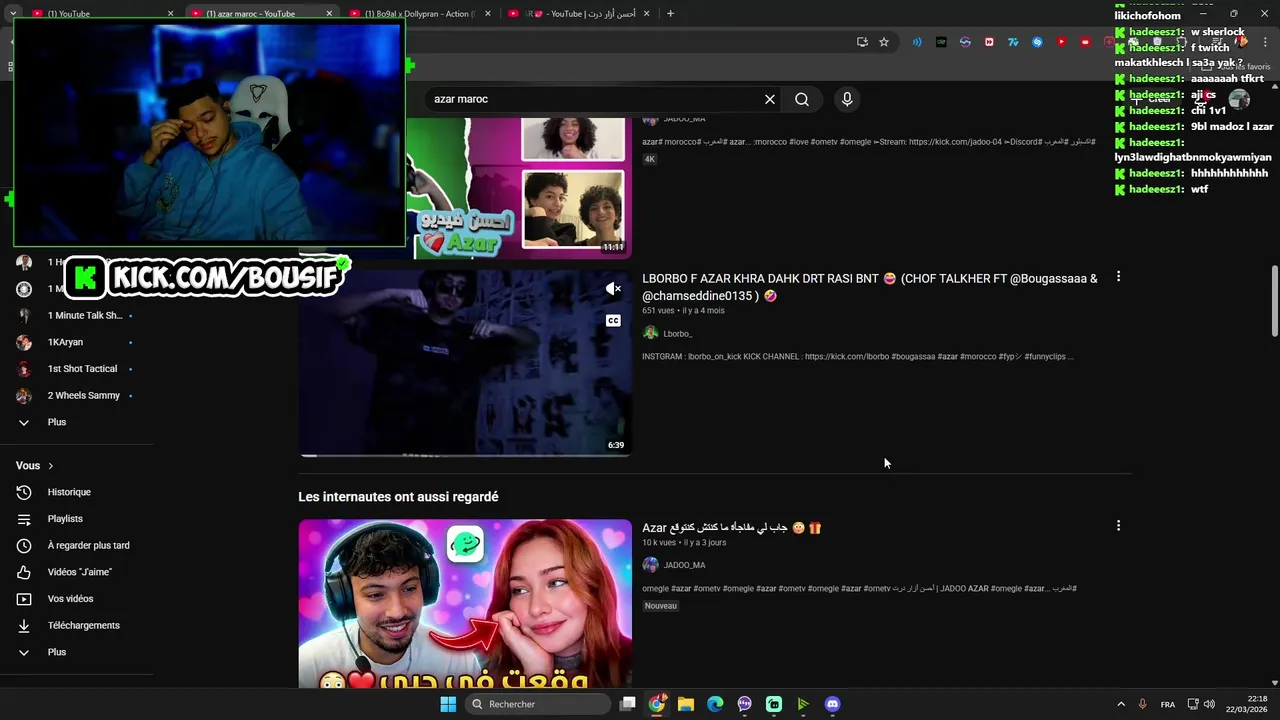Open the '1st Shot Tactical' subscription
The image size is (1280, 720).
click(80, 369)
